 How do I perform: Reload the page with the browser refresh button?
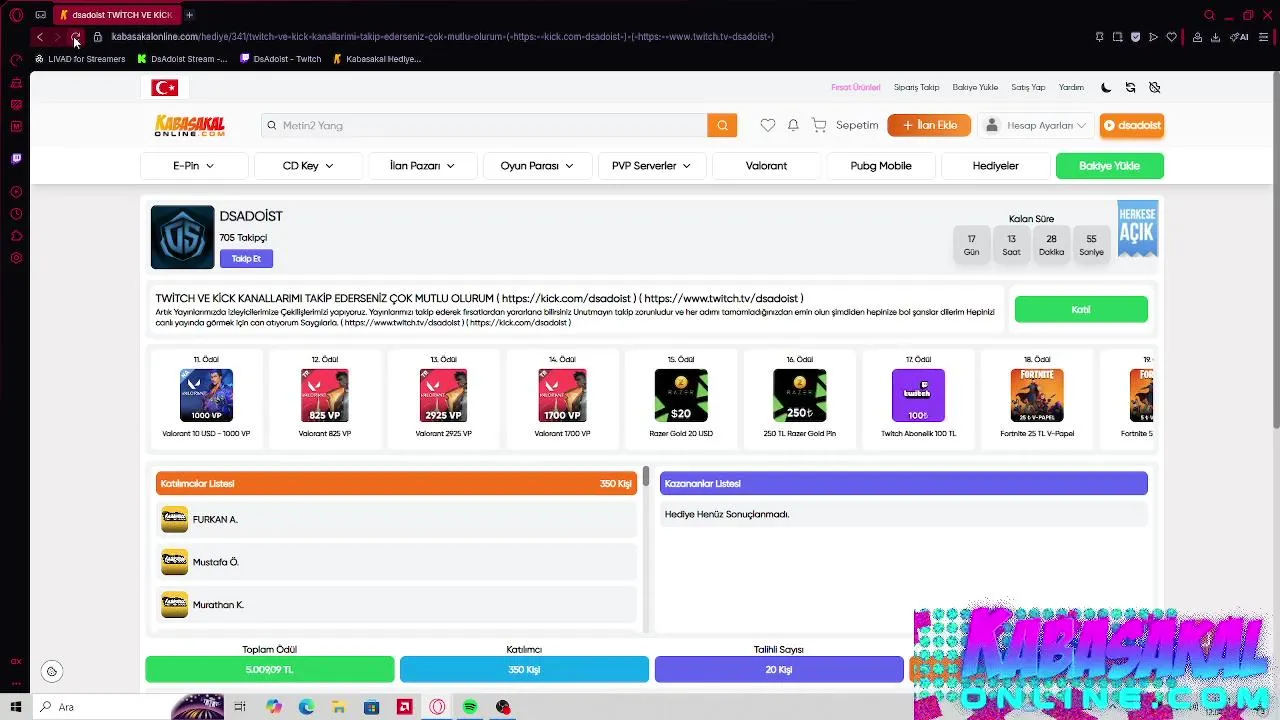[75, 37]
